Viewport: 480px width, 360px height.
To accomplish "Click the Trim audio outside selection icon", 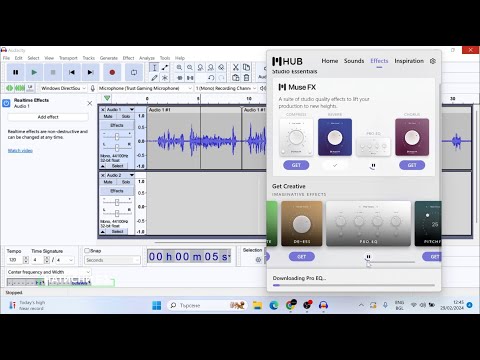I will pos(179,78).
